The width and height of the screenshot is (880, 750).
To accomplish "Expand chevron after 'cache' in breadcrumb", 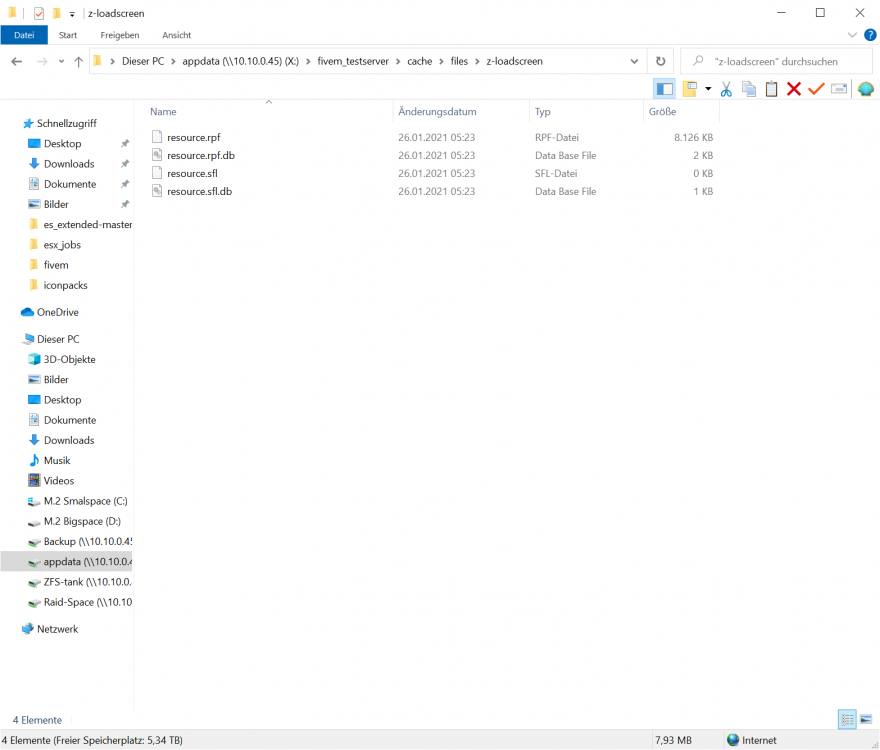I will [441, 61].
